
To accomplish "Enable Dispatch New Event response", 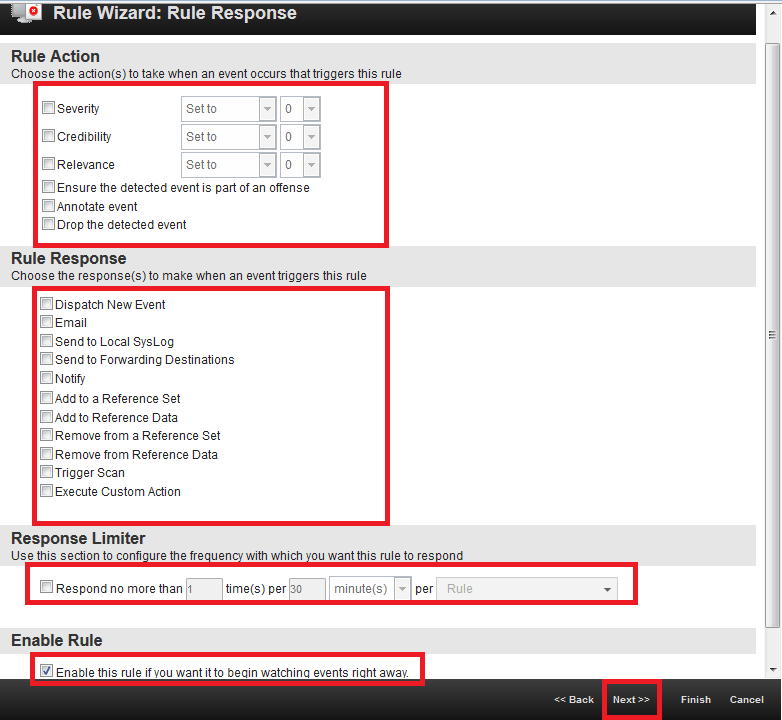I will click(46, 303).
